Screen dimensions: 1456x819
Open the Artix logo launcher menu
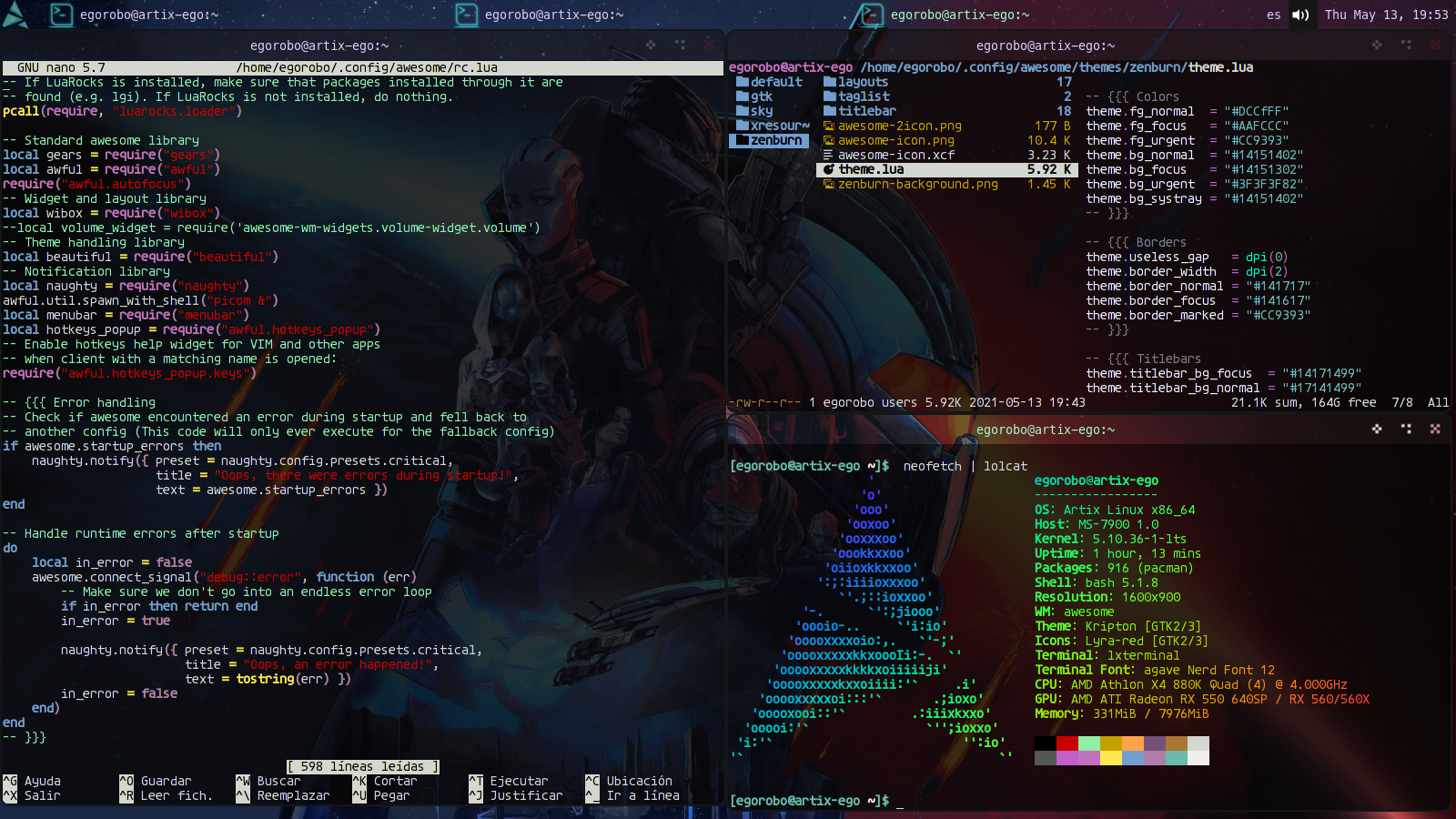click(15, 15)
